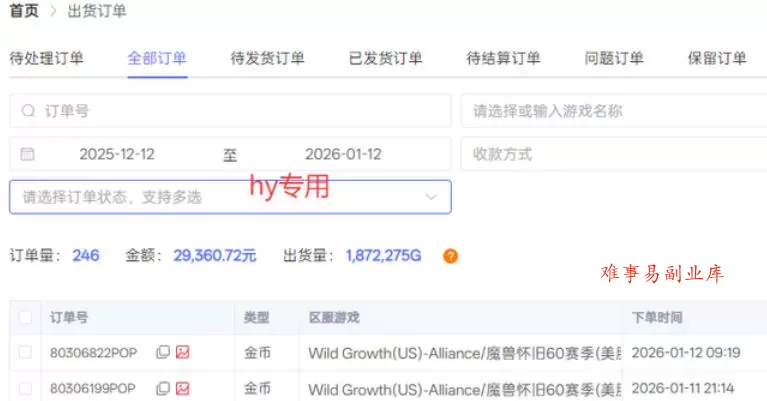Viewport: 767px width, 401px height.
Task: Click the order count value 246
Action: [86, 255]
